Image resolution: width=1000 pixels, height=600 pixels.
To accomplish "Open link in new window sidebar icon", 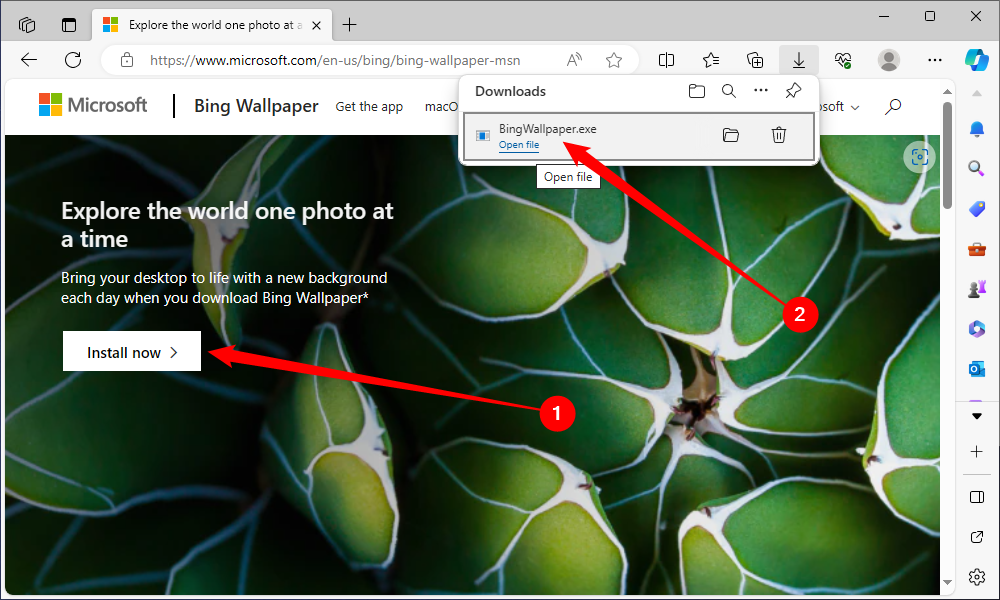I will (976, 537).
